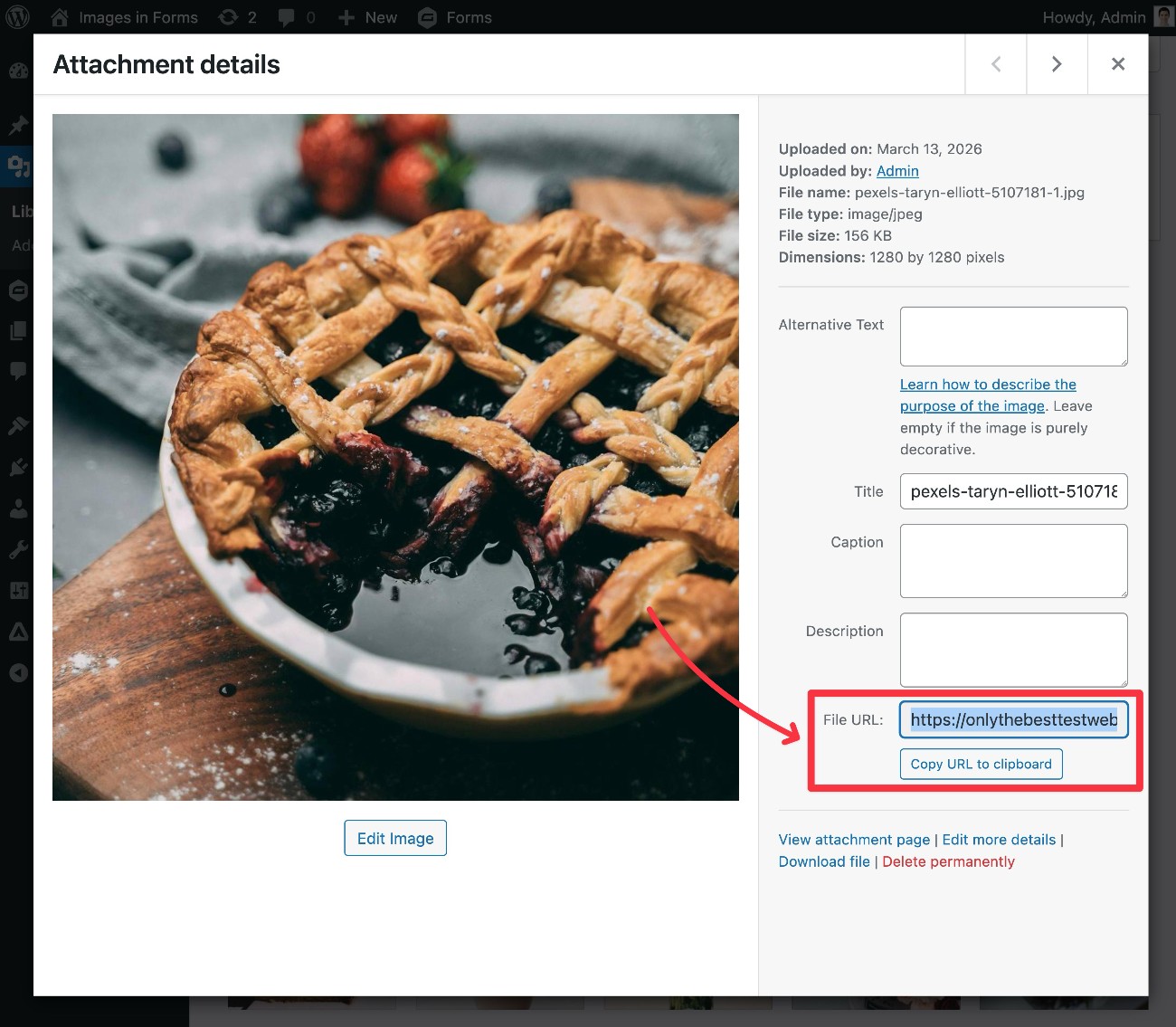Focus the Title input field
This screenshot has width=1176, height=1027.
1013,491
